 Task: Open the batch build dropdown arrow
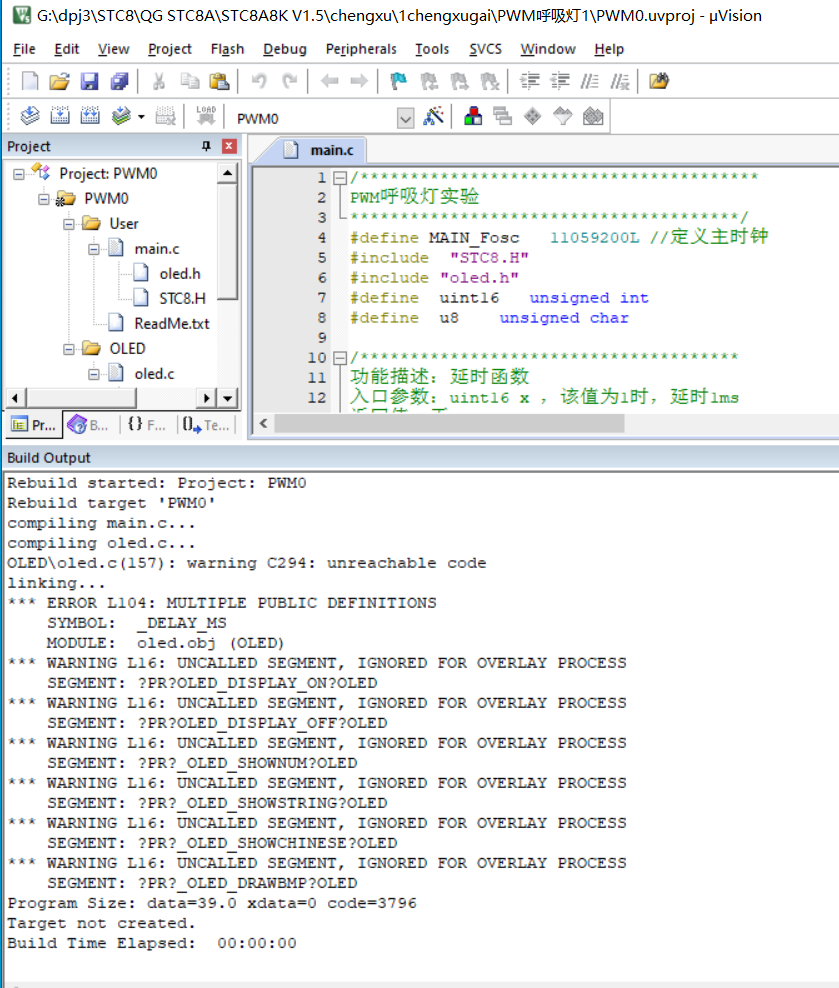point(141,117)
